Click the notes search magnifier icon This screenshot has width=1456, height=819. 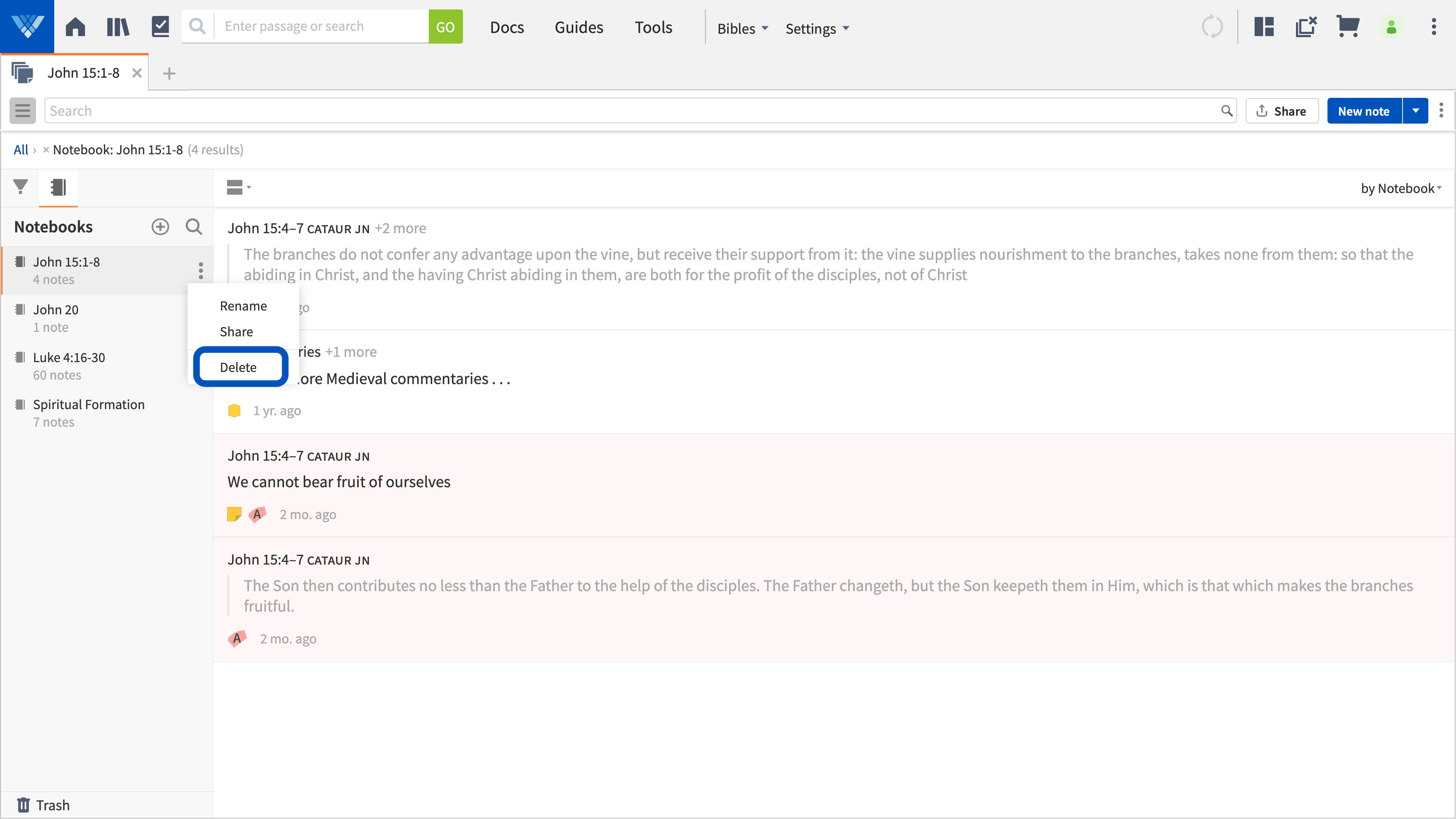pyautogui.click(x=1227, y=111)
